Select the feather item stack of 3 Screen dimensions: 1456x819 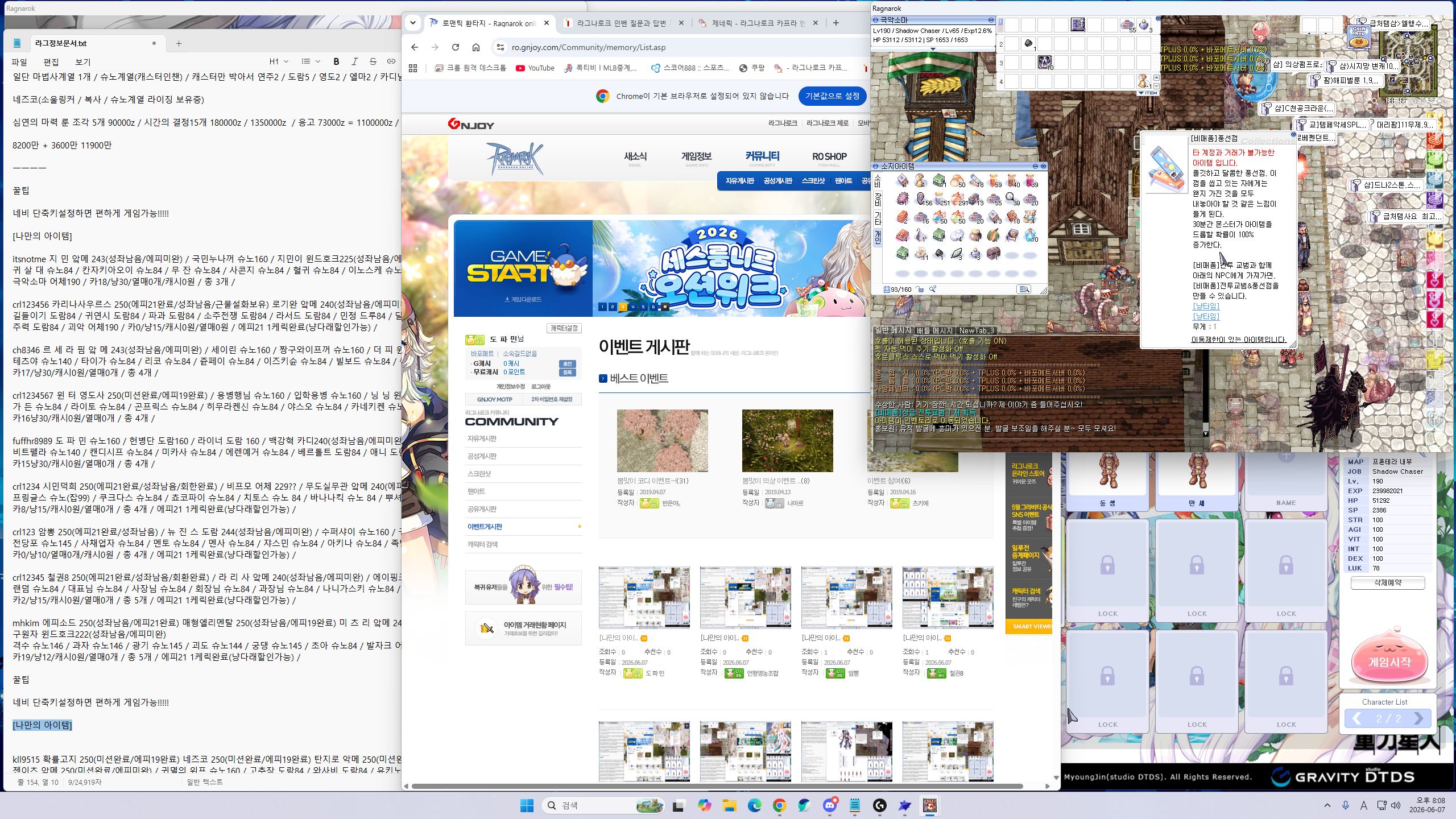pos(957,253)
